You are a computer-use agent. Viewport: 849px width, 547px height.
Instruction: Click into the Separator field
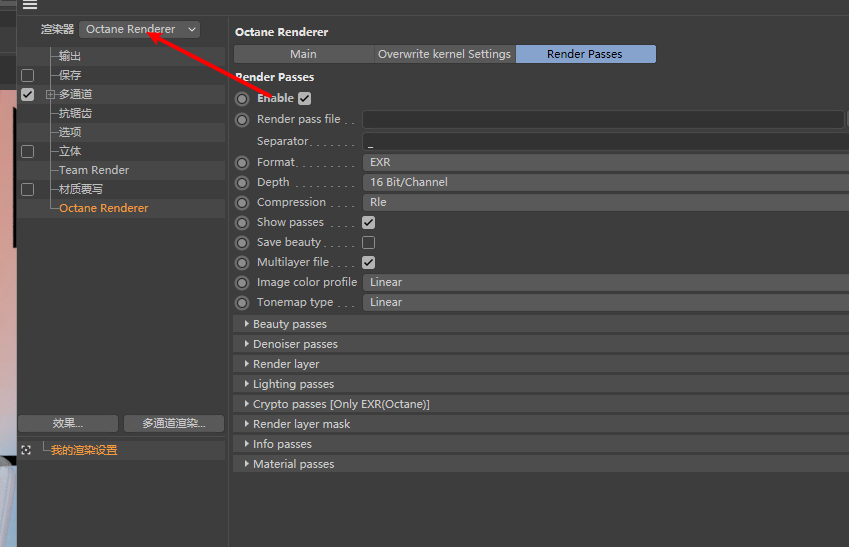[x=606, y=142]
